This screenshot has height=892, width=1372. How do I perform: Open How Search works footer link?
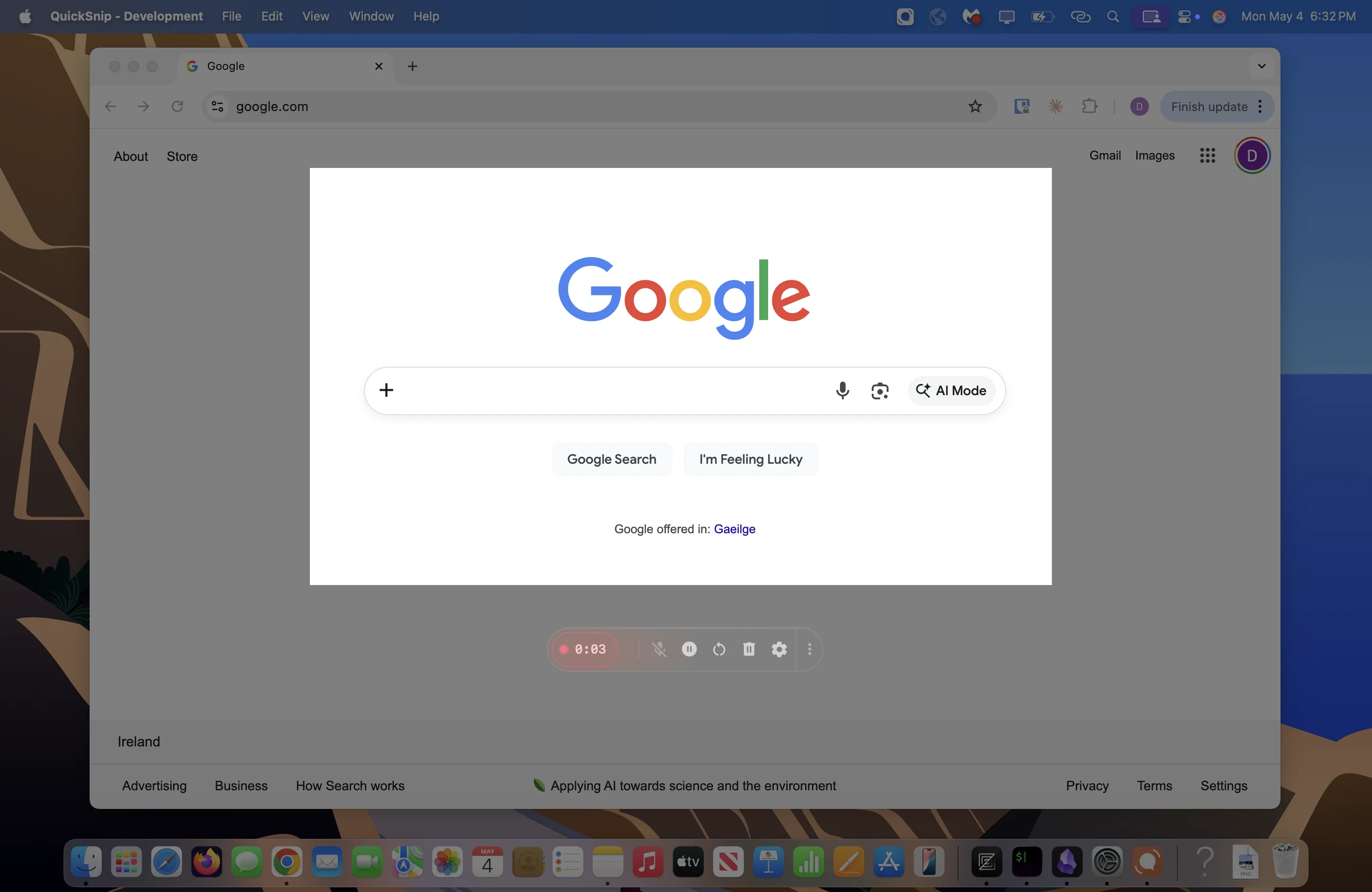pos(350,785)
